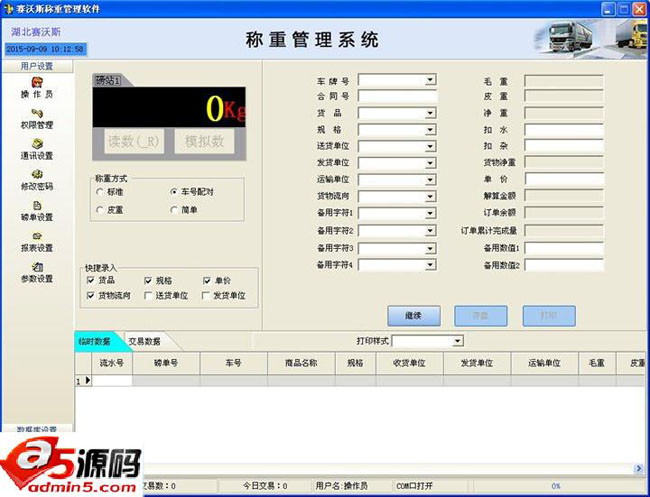Click the 继续 button
The image size is (650, 497).
point(414,316)
